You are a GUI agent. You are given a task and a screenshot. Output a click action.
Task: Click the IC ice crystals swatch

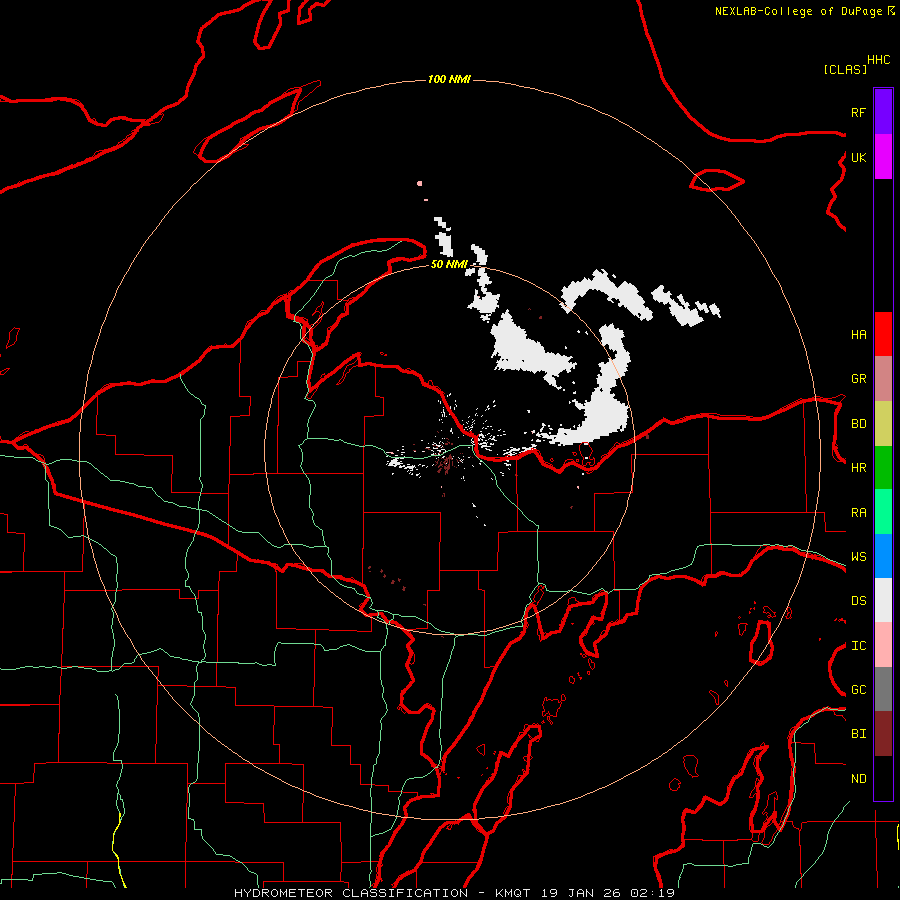[x=883, y=645]
